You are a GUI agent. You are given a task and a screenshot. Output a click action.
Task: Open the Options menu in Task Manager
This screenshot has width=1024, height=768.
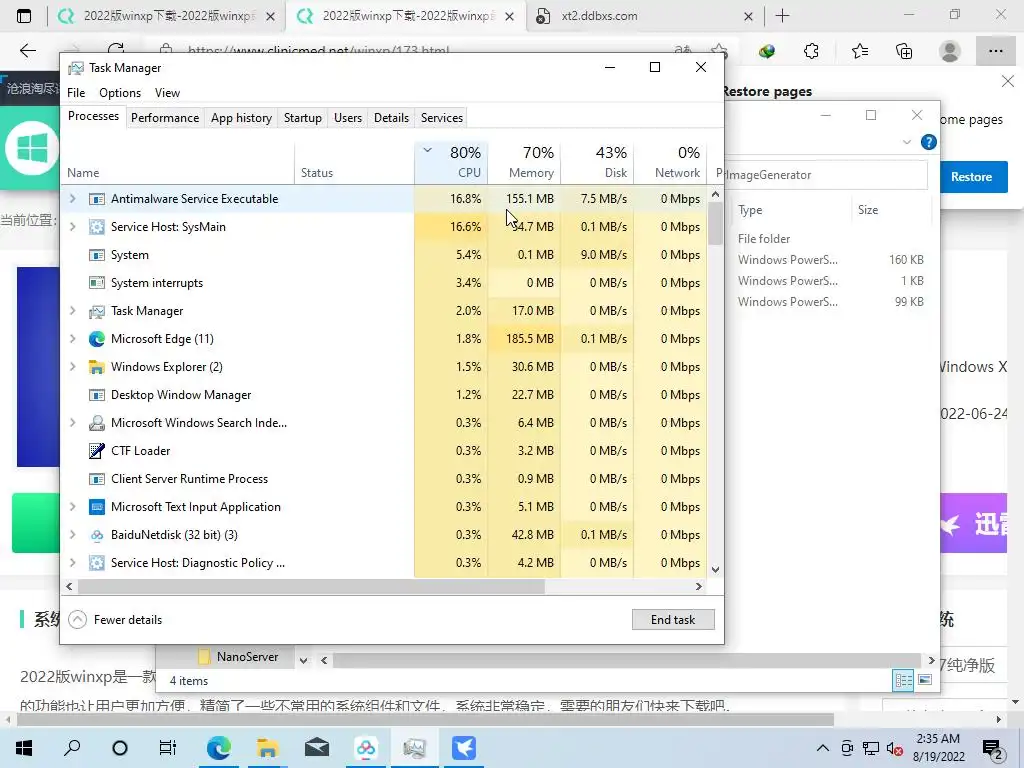coord(120,93)
